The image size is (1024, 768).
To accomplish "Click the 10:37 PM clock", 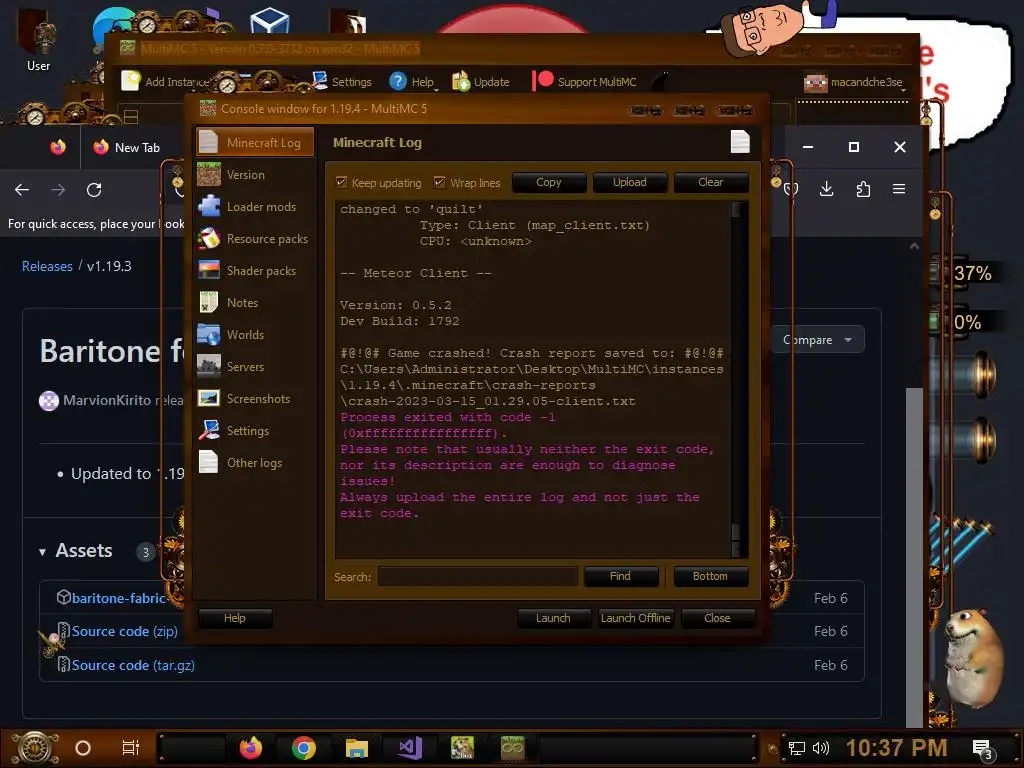I will [x=897, y=747].
